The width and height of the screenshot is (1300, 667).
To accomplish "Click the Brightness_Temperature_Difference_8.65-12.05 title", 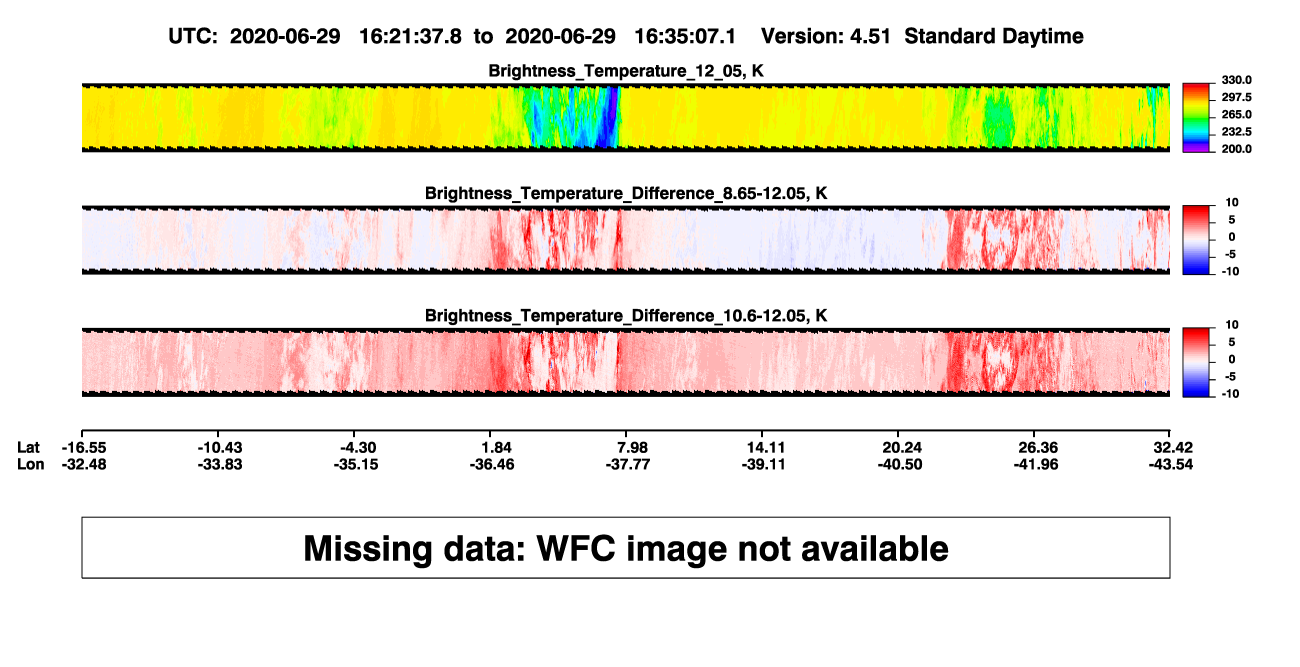I will pos(626,193).
